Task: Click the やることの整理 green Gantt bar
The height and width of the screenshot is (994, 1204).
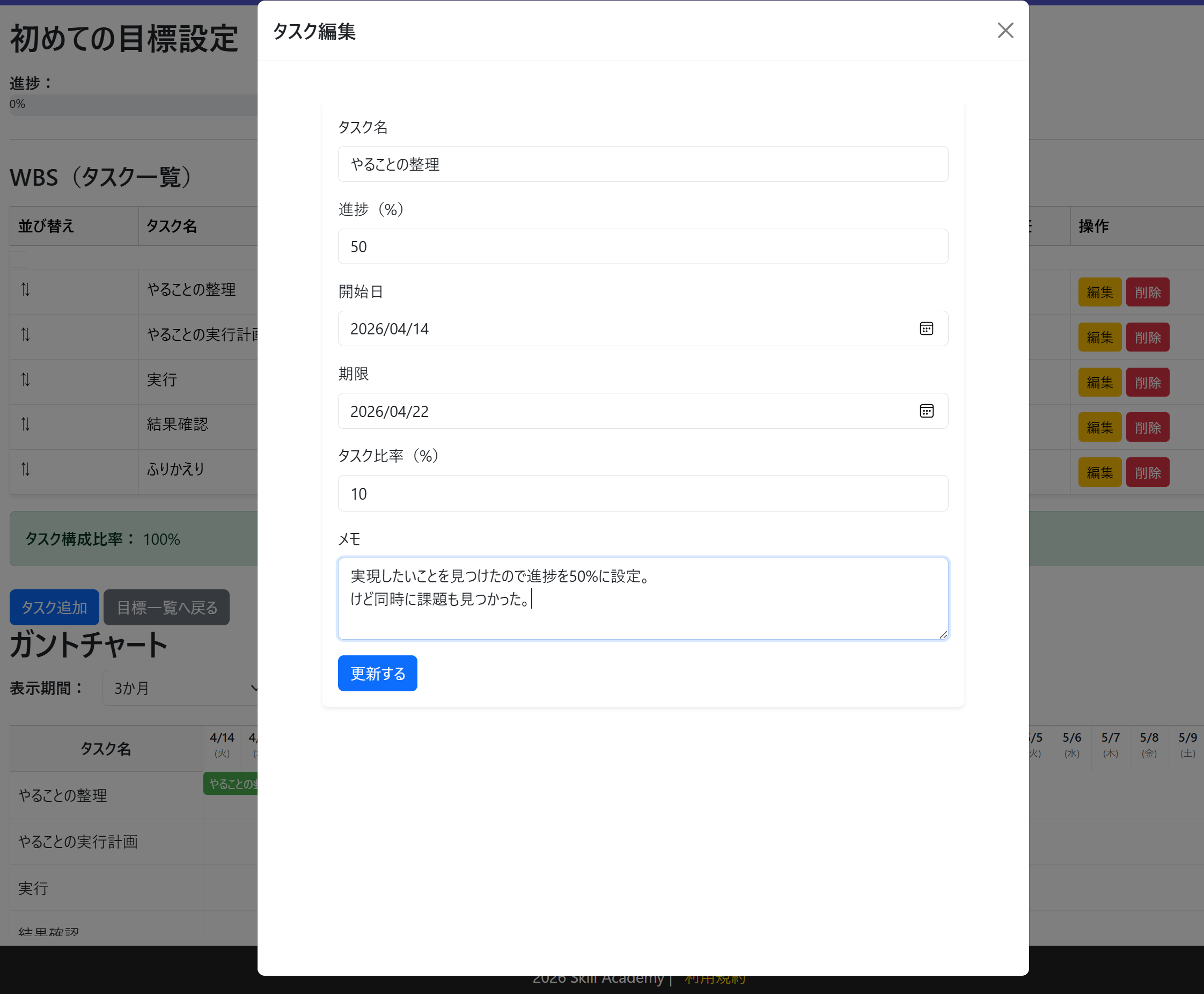Action: pos(232,783)
